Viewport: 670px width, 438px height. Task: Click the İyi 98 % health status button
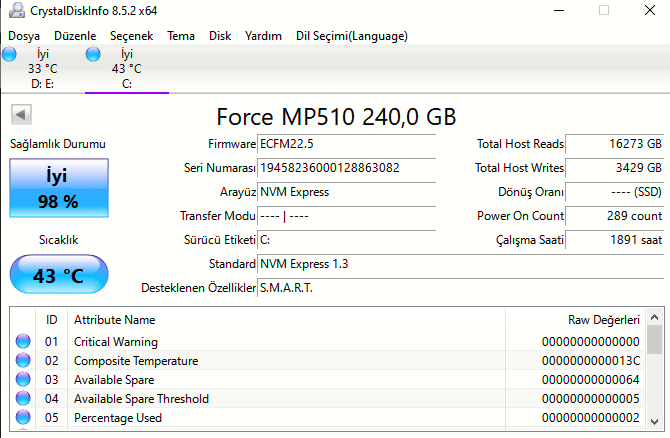(57, 188)
